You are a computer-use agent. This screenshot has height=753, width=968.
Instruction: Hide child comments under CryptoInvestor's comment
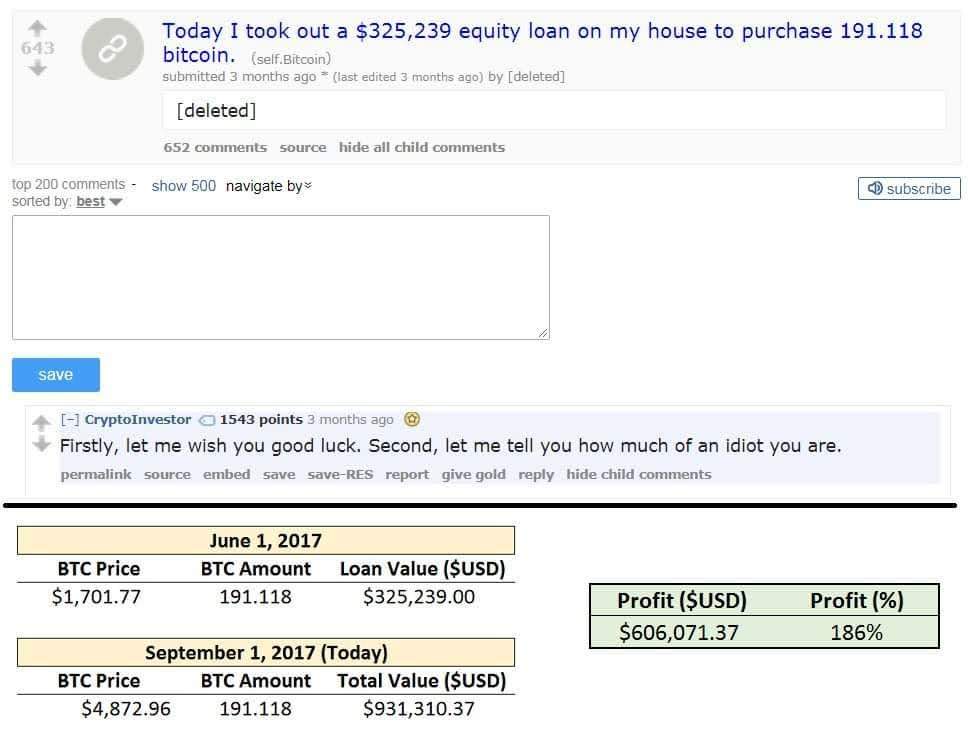point(638,474)
